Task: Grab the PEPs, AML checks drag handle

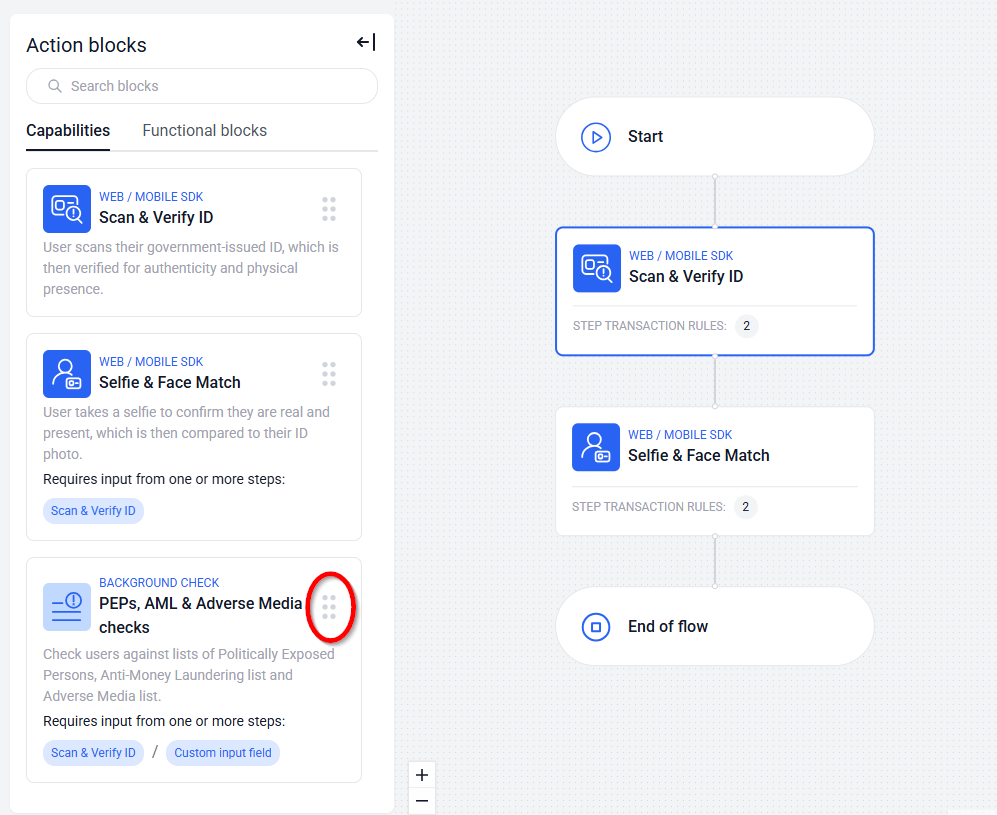Action: pyautogui.click(x=329, y=606)
